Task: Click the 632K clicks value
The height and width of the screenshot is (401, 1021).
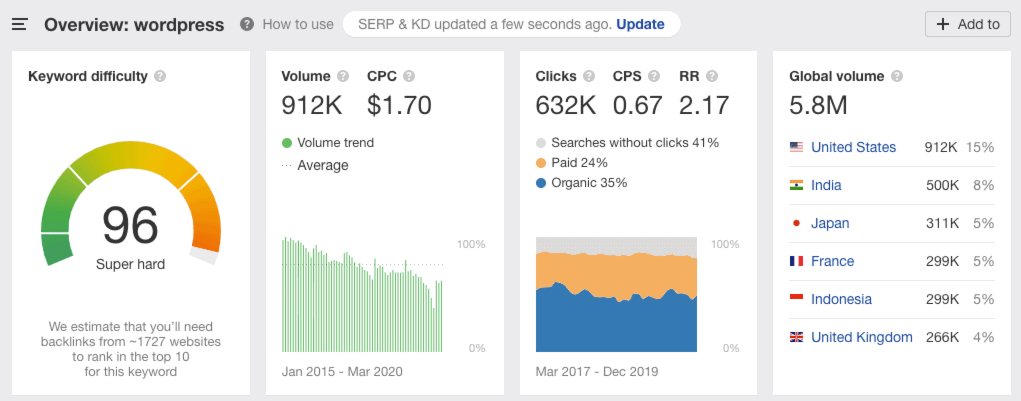Action: click(566, 105)
